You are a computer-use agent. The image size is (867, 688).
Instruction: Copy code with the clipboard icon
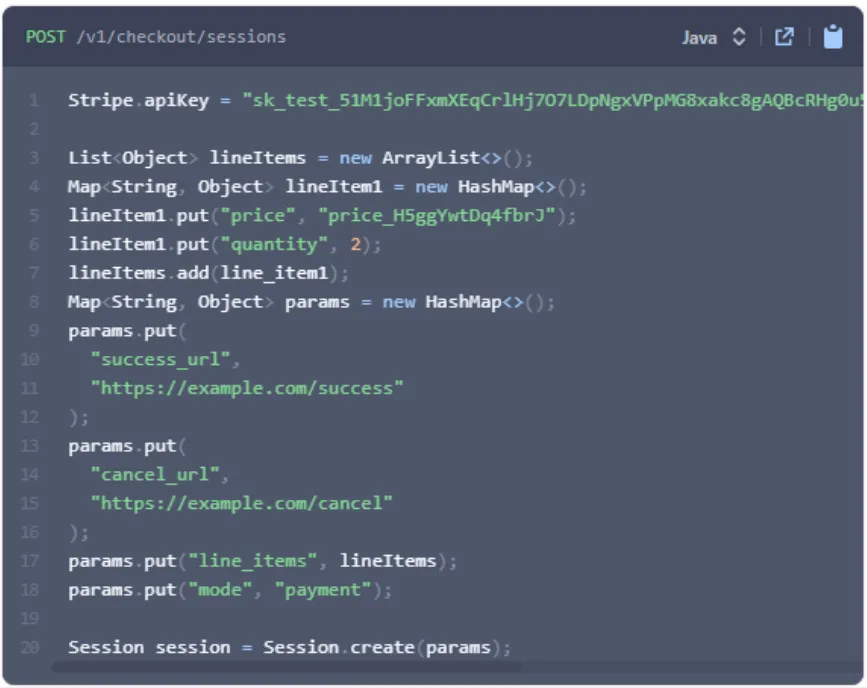pos(832,37)
